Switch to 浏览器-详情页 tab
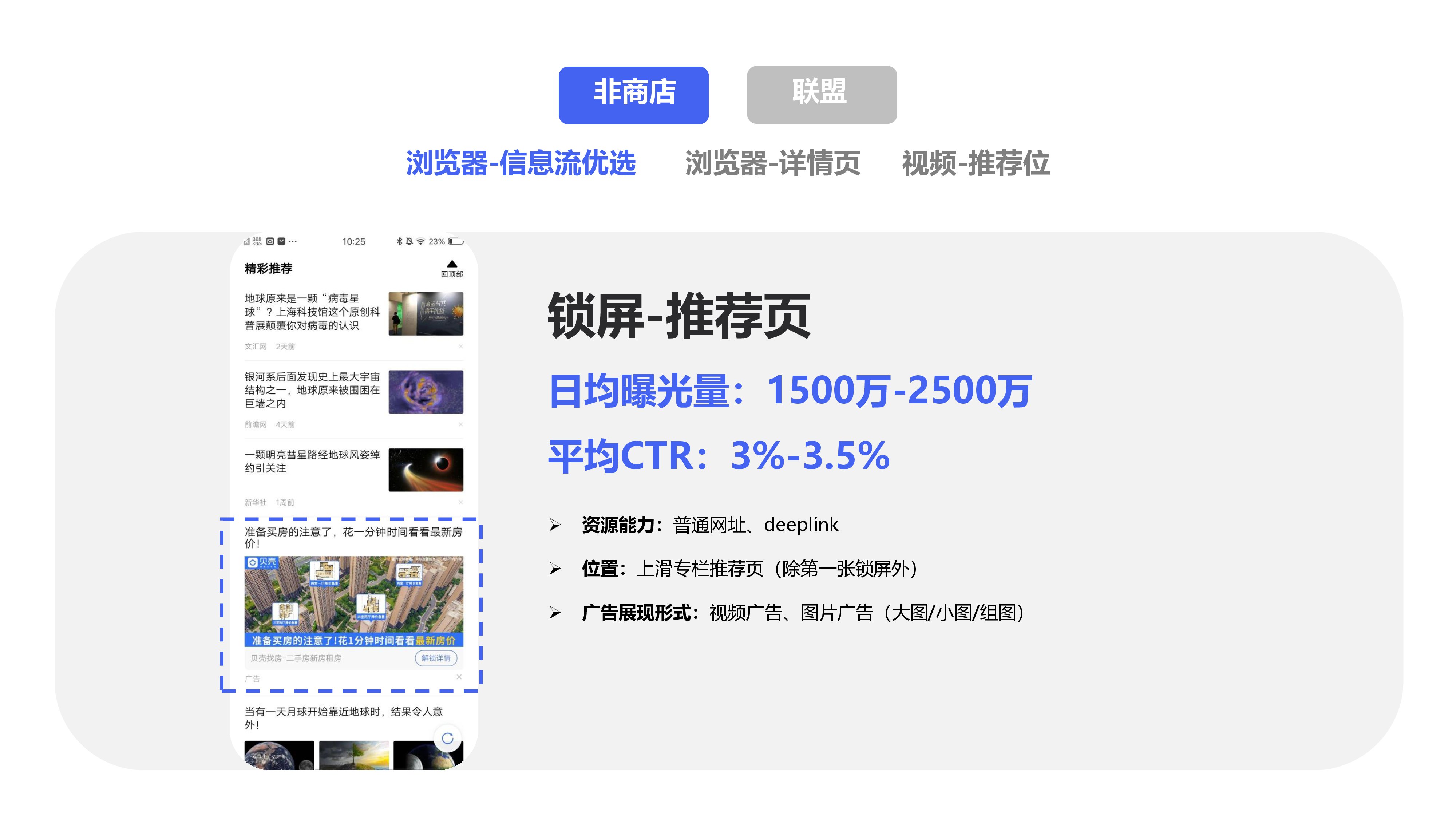1456x819 pixels. pos(772,163)
